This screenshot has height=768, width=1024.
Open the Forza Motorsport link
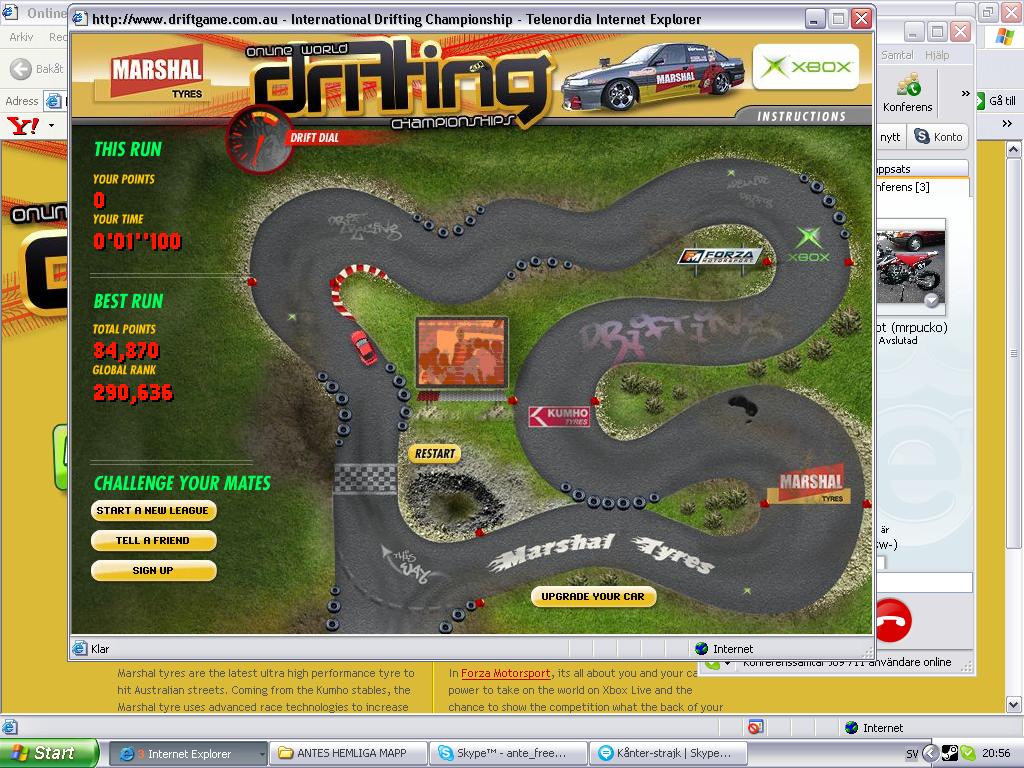(x=505, y=673)
